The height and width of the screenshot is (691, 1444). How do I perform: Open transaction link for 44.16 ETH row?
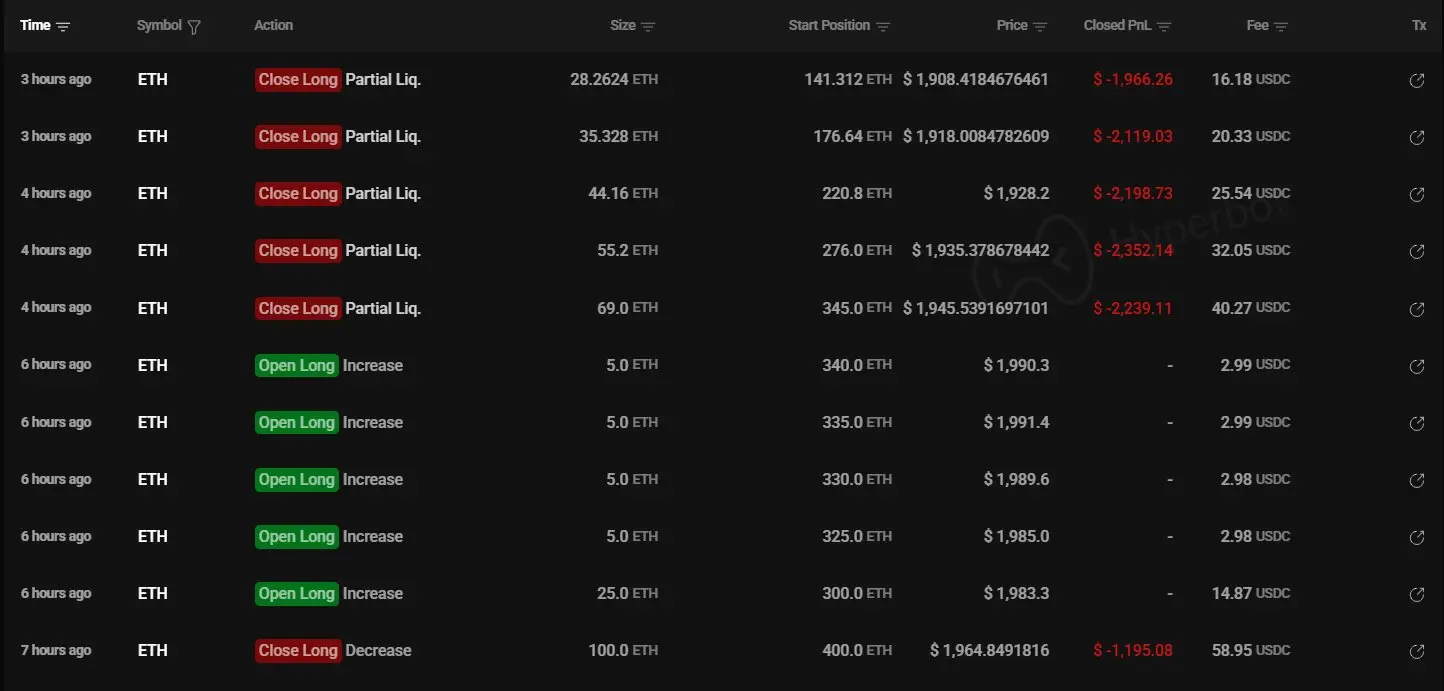(1416, 194)
